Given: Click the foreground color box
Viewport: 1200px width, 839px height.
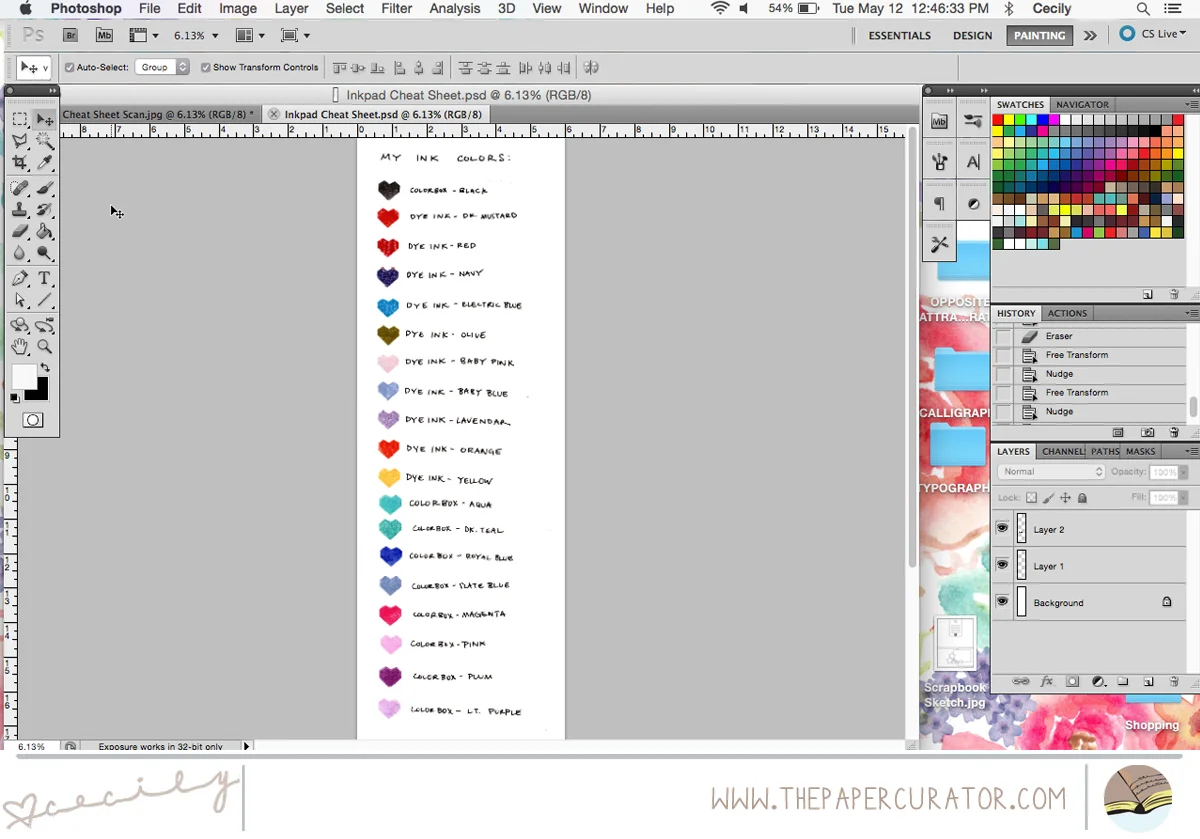Looking at the screenshot, I should tap(24, 376).
